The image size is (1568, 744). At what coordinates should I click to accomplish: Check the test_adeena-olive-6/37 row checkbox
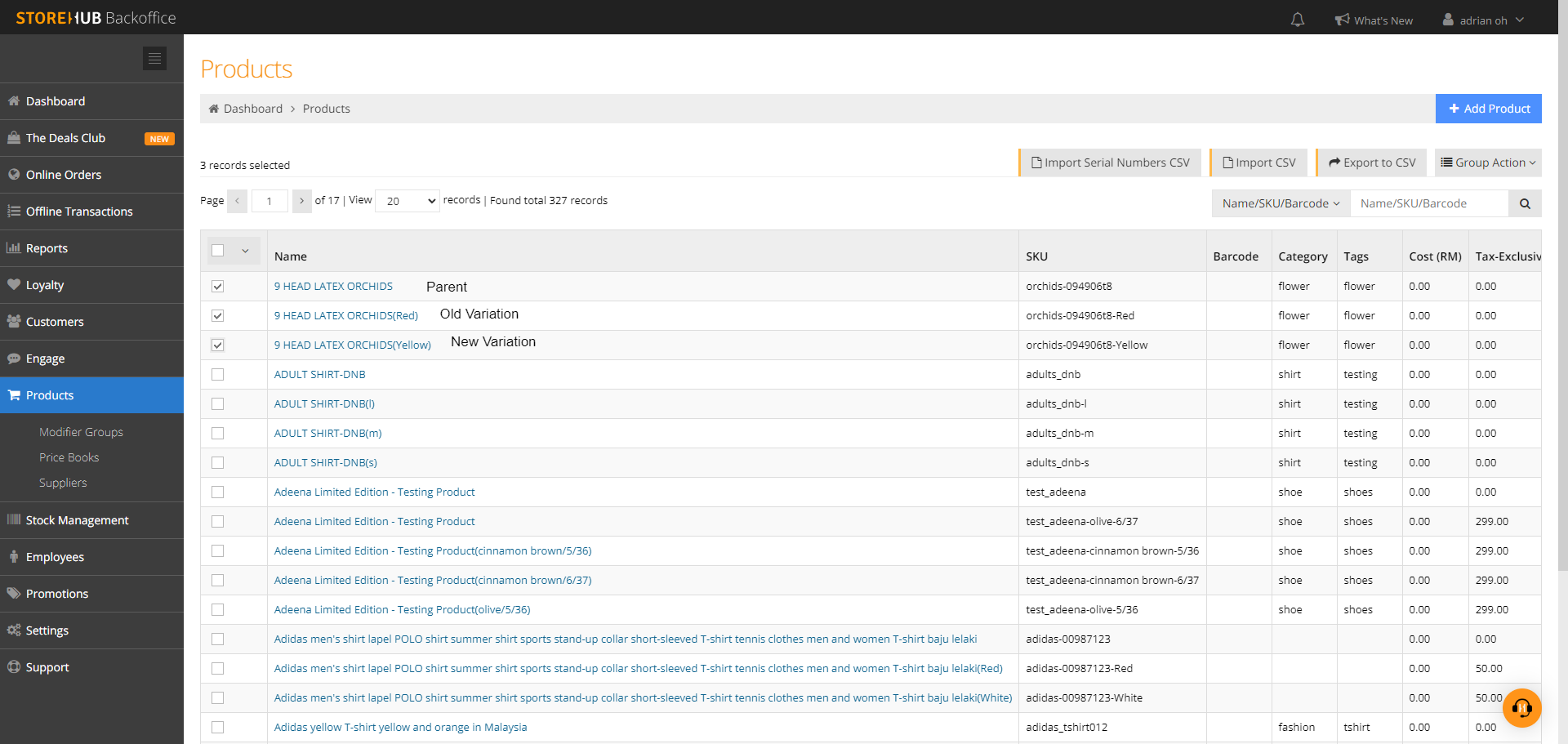[218, 522]
